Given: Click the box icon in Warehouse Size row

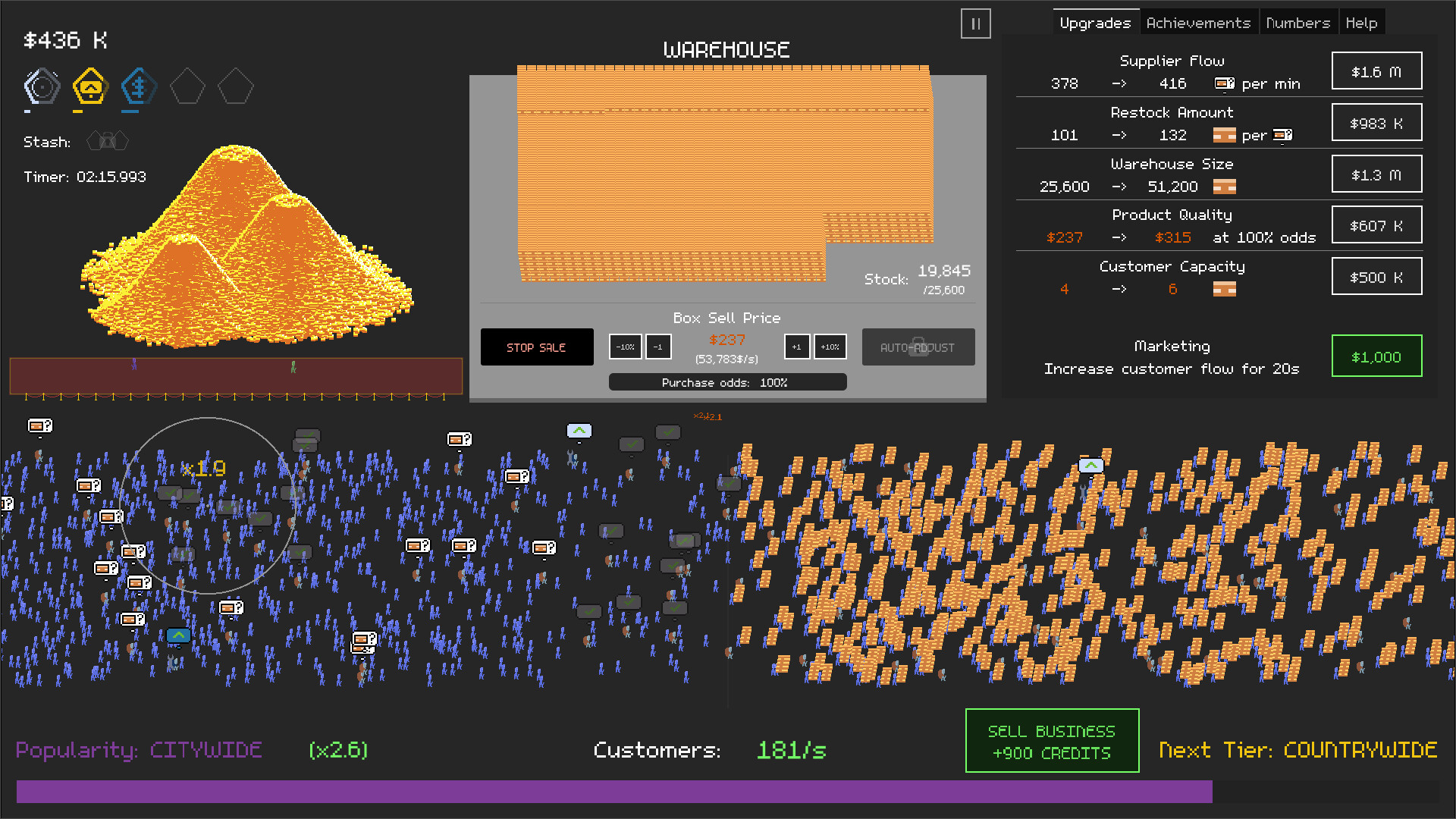Looking at the screenshot, I should tap(1224, 187).
